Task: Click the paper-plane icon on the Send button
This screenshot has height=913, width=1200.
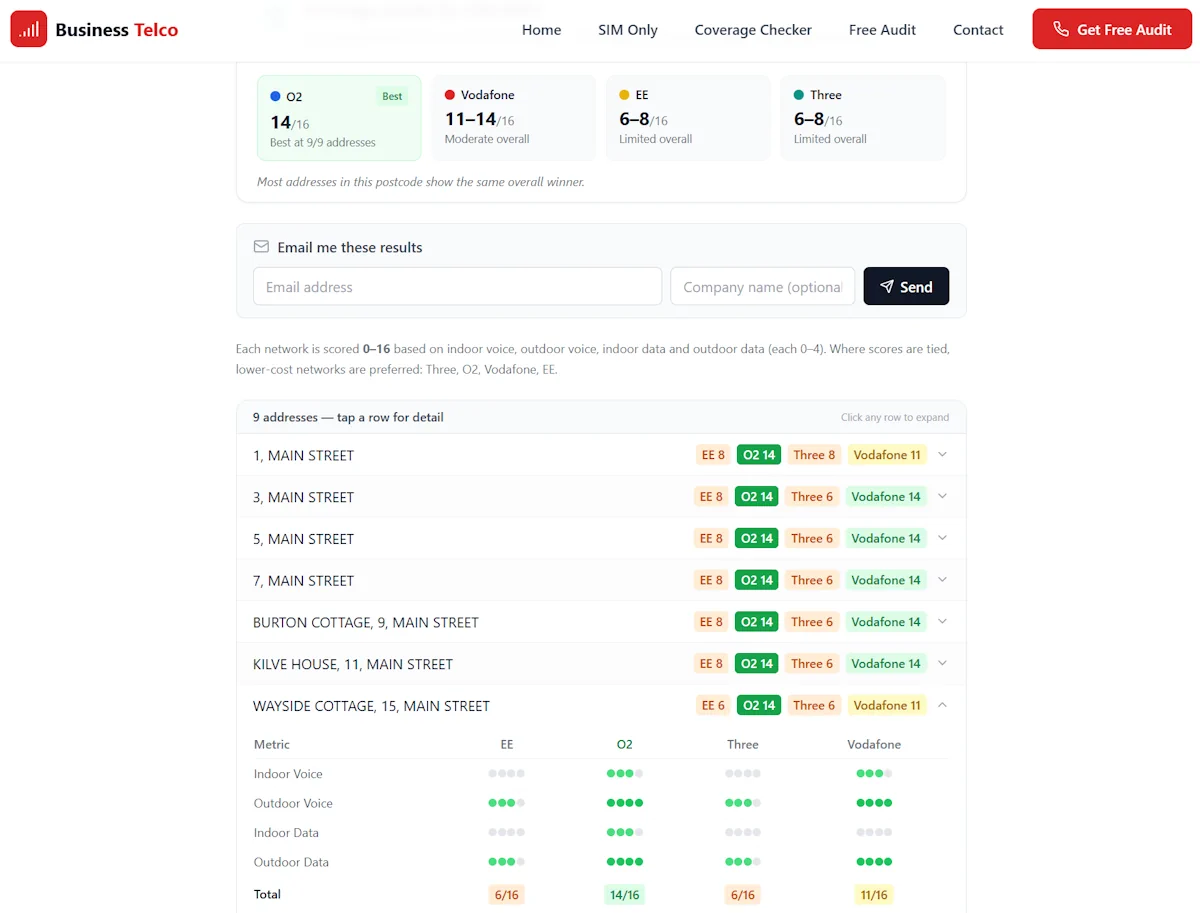Action: pos(886,286)
